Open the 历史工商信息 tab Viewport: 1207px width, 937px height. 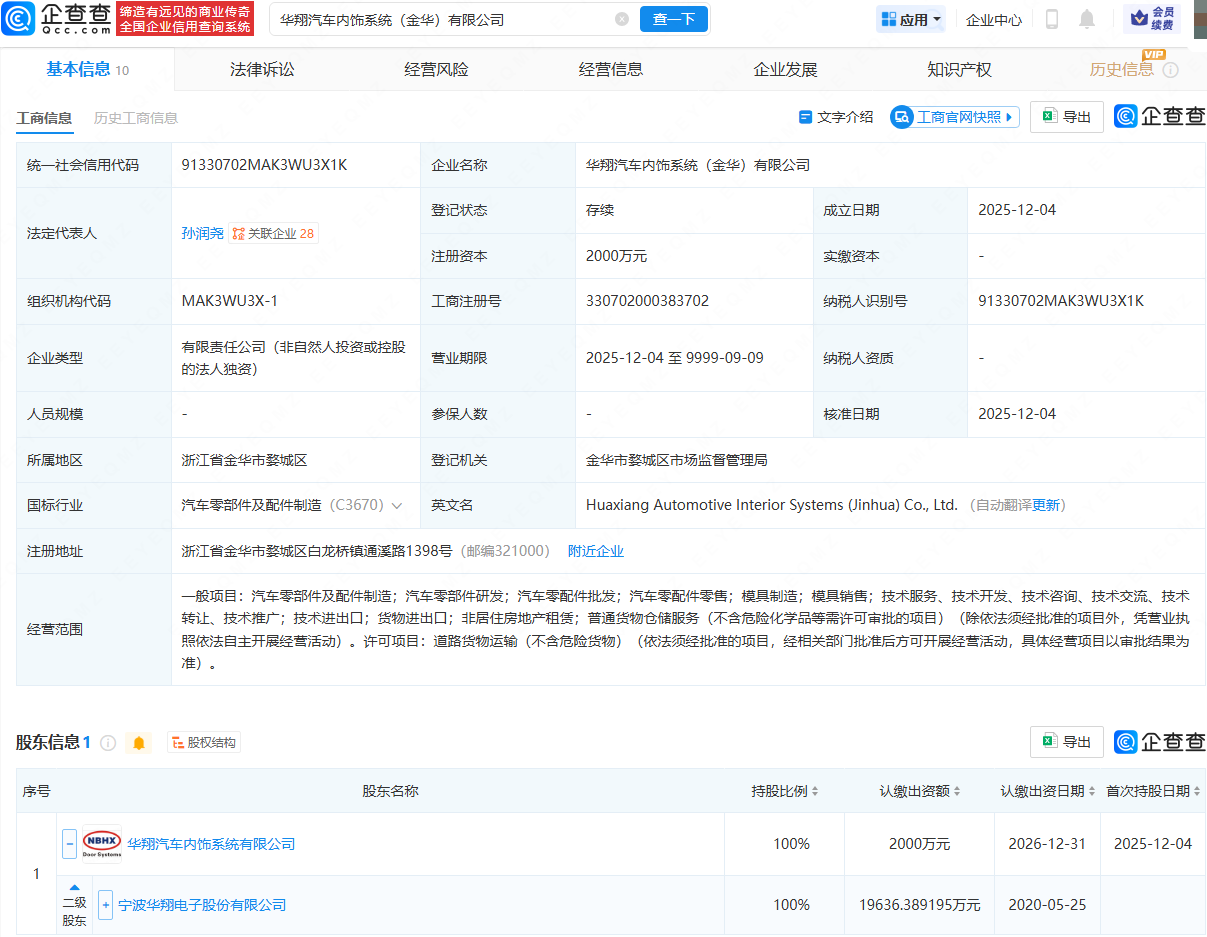135,117
